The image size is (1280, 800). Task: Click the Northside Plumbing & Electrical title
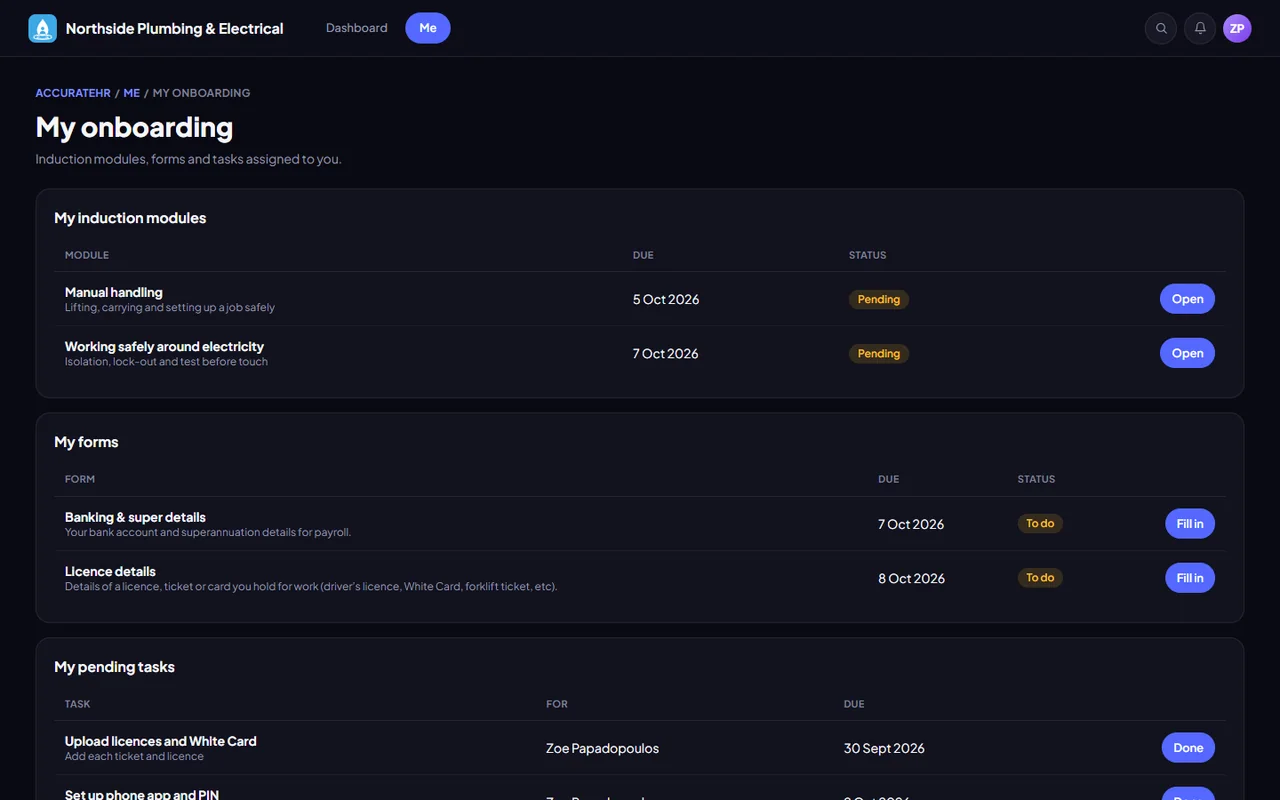pos(175,28)
